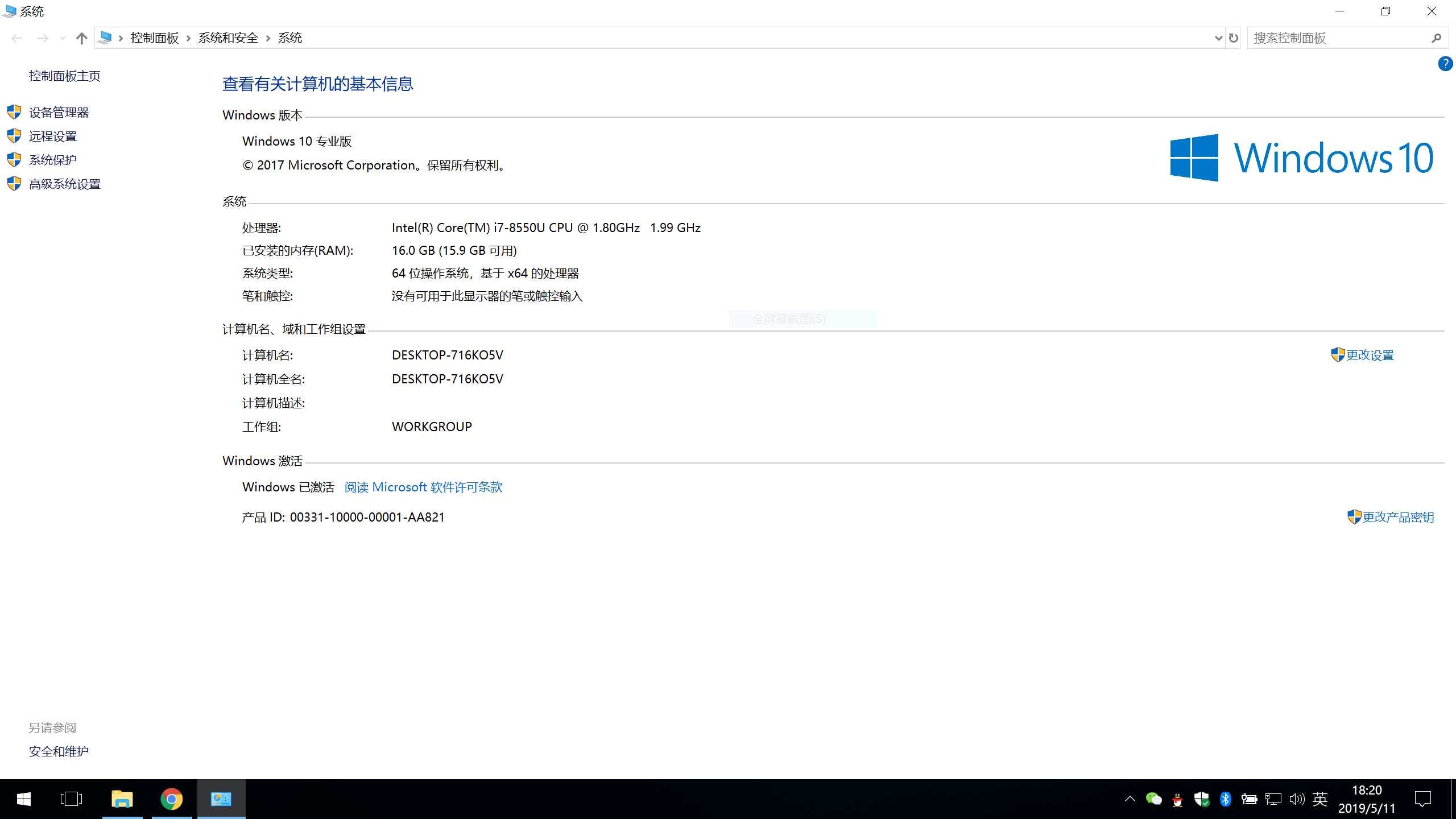Expand chevron after System and Security breadcrumb
The width and height of the screenshot is (1456, 819).
(268, 38)
